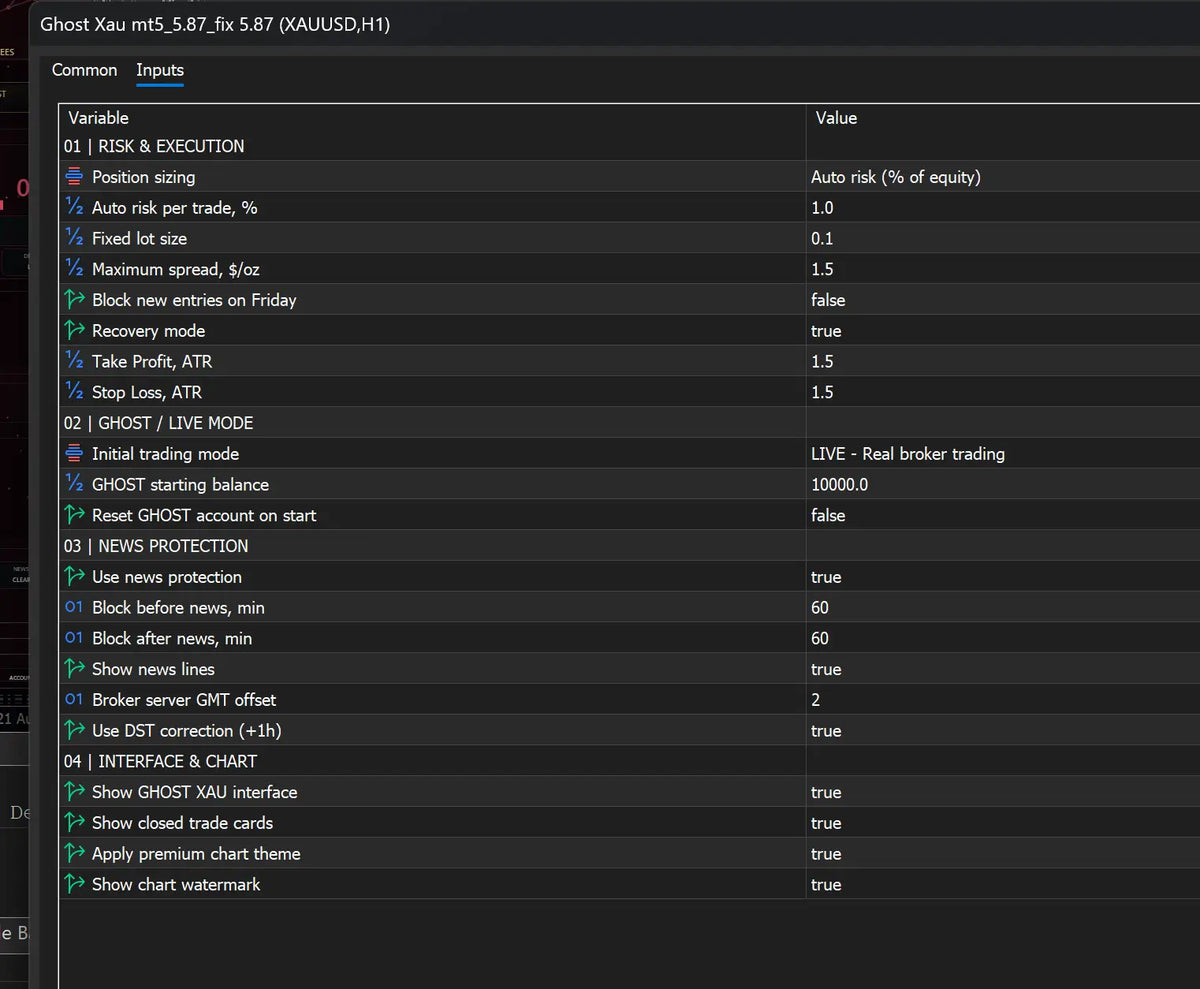The width and height of the screenshot is (1200, 989).
Task: Click the Show news lines icon
Action: pyautogui.click(x=74, y=669)
